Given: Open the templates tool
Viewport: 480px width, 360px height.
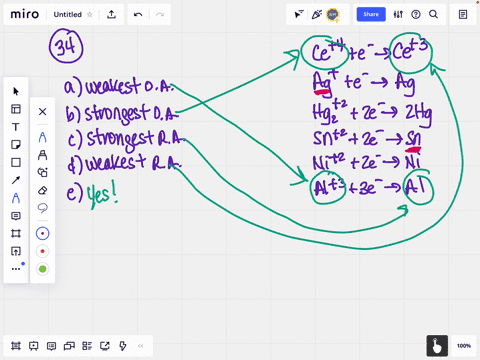Looking at the screenshot, I should [x=16, y=109].
